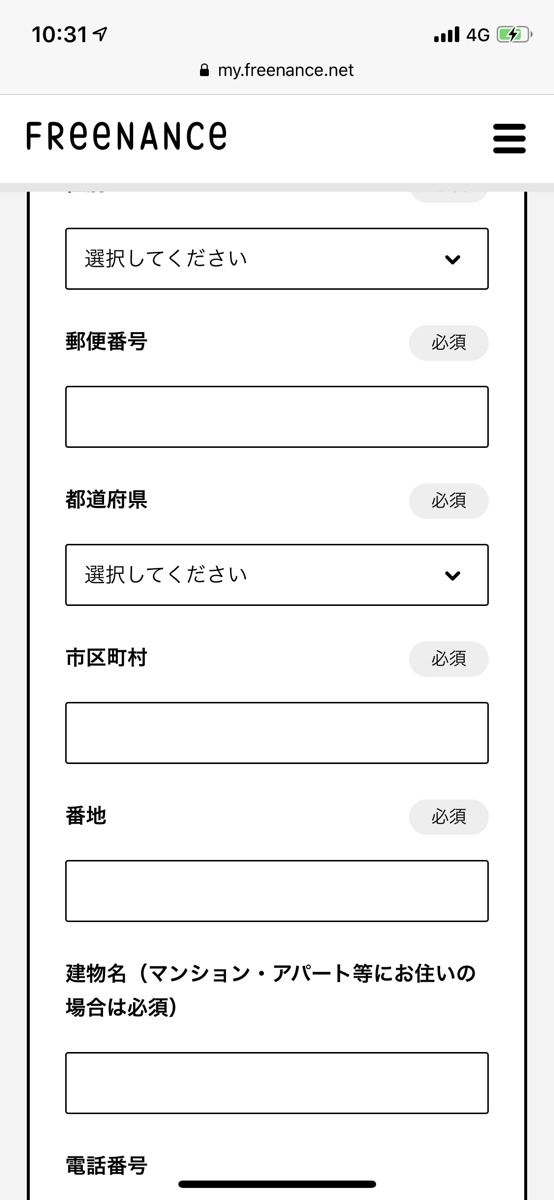Tap the cellular signal bars icon
Image resolution: width=554 pixels, height=1200 pixels.
pyautogui.click(x=446, y=35)
